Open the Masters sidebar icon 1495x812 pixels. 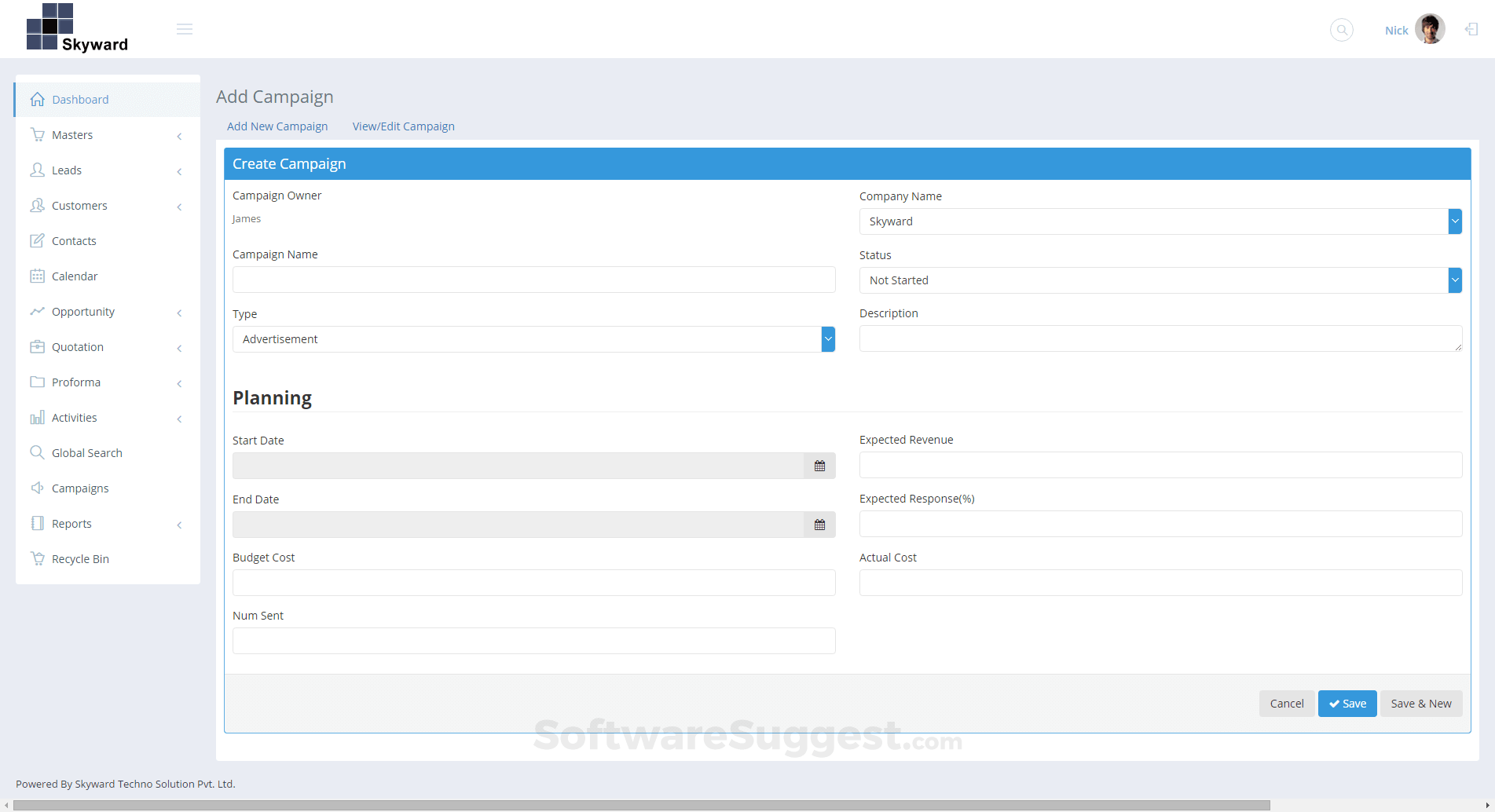point(37,134)
